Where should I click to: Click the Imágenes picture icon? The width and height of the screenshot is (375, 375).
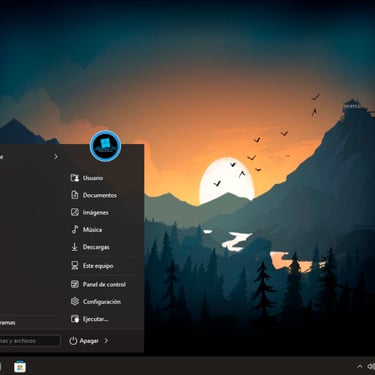click(75, 212)
